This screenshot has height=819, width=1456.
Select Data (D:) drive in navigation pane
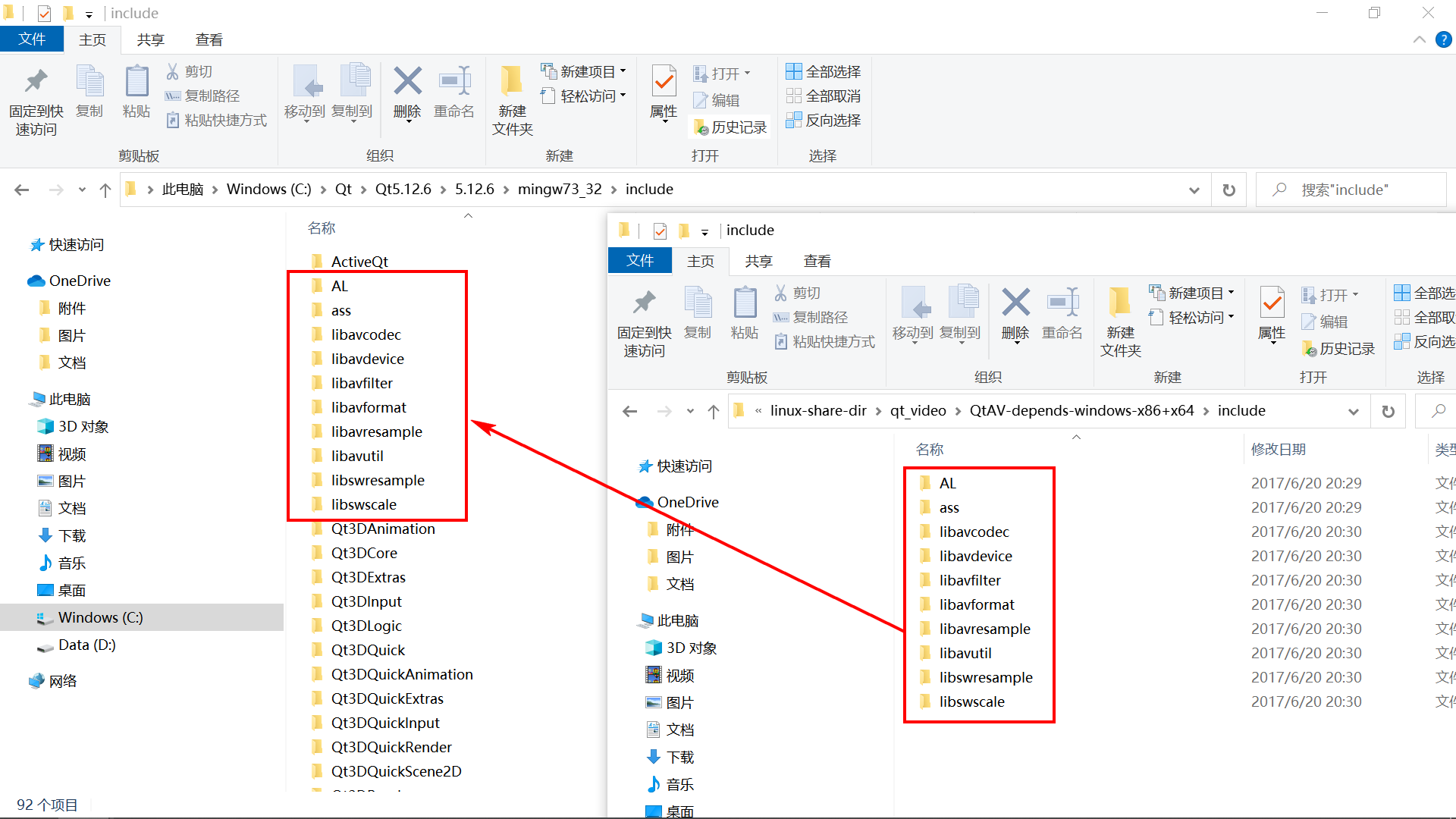[x=86, y=645]
